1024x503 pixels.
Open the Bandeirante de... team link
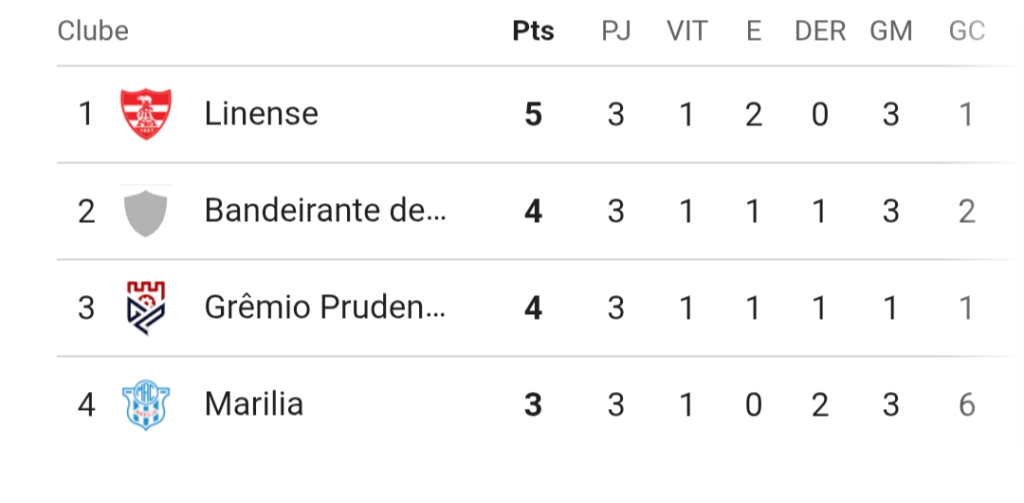[x=325, y=211]
